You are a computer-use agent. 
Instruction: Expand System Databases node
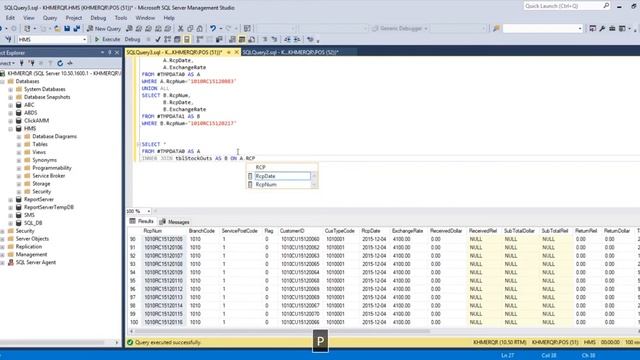tap(11, 89)
